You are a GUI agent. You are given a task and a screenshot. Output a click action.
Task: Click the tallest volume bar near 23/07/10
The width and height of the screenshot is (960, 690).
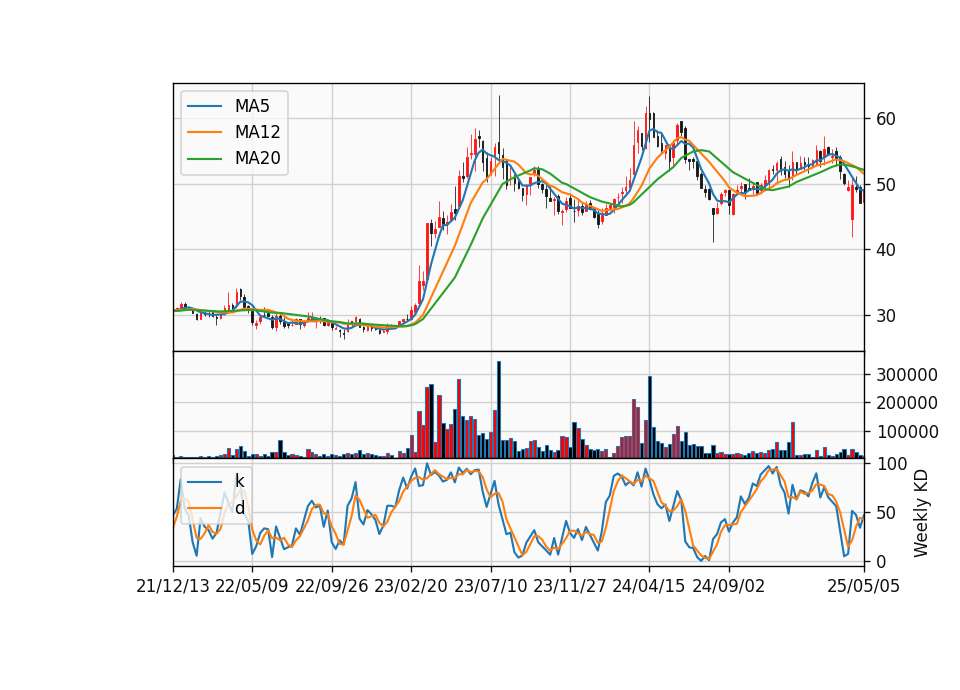tap(499, 410)
